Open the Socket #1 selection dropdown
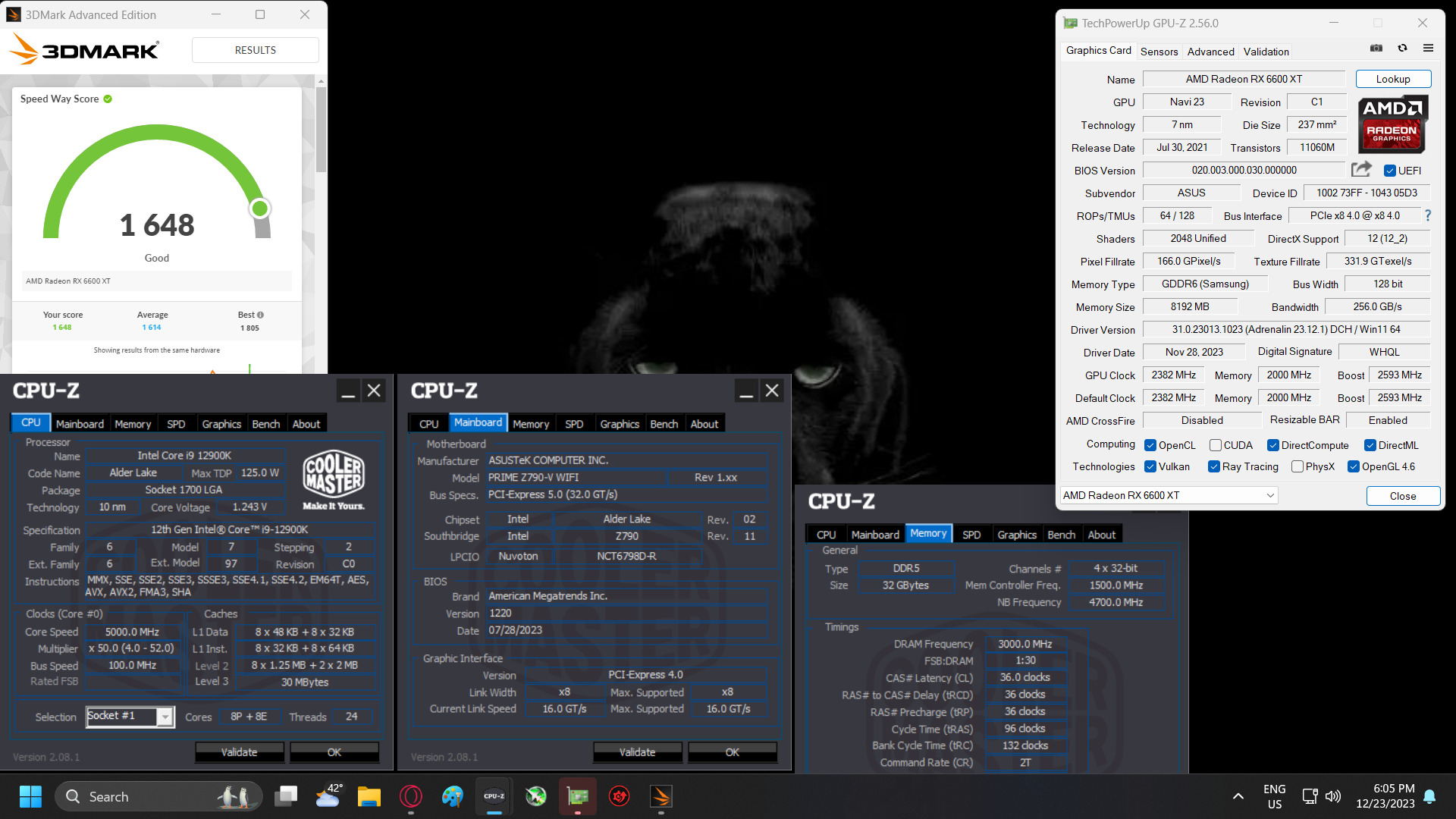 pos(130,717)
